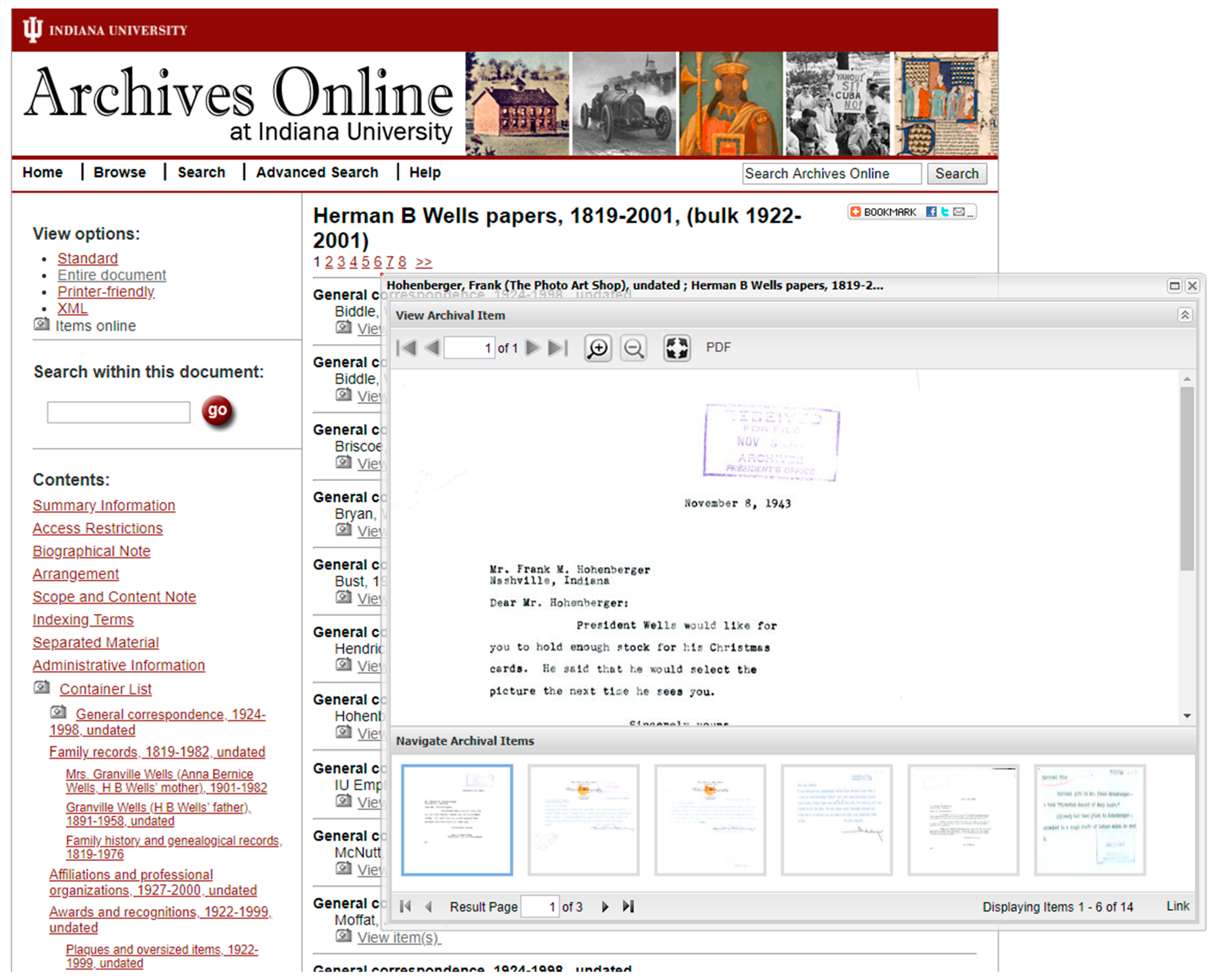Click the go button to search within document
The width and height of the screenshot is (1218, 980).
point(218,411)
